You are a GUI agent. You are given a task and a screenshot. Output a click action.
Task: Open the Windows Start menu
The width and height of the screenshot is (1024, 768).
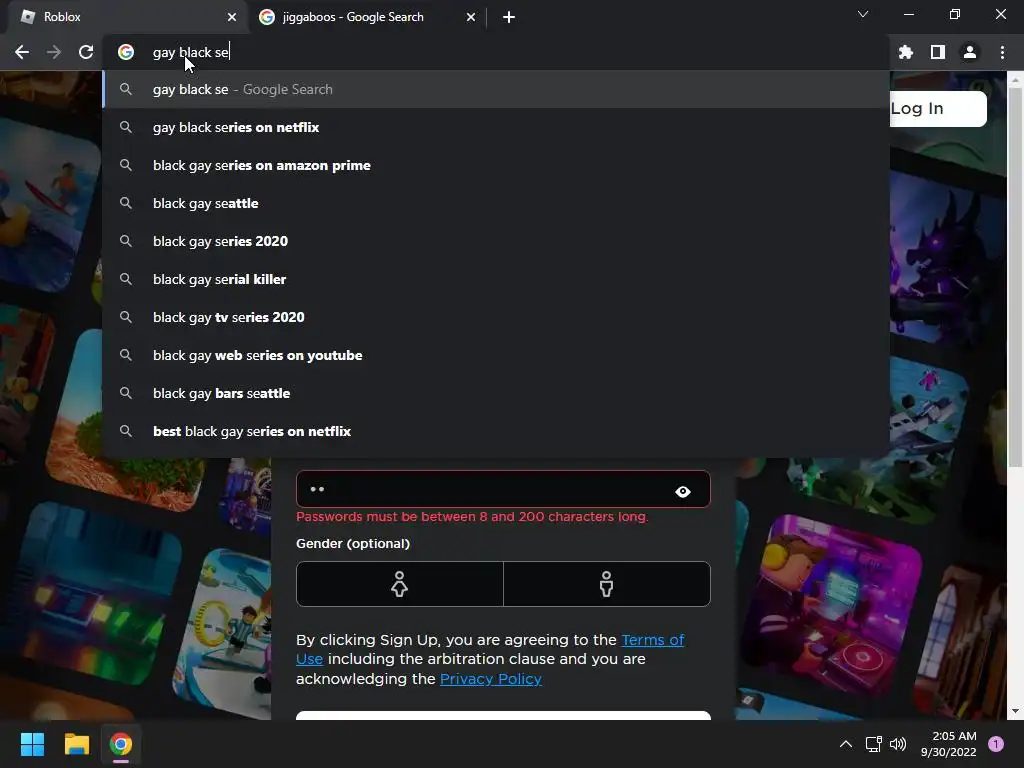tap(32, 744)
